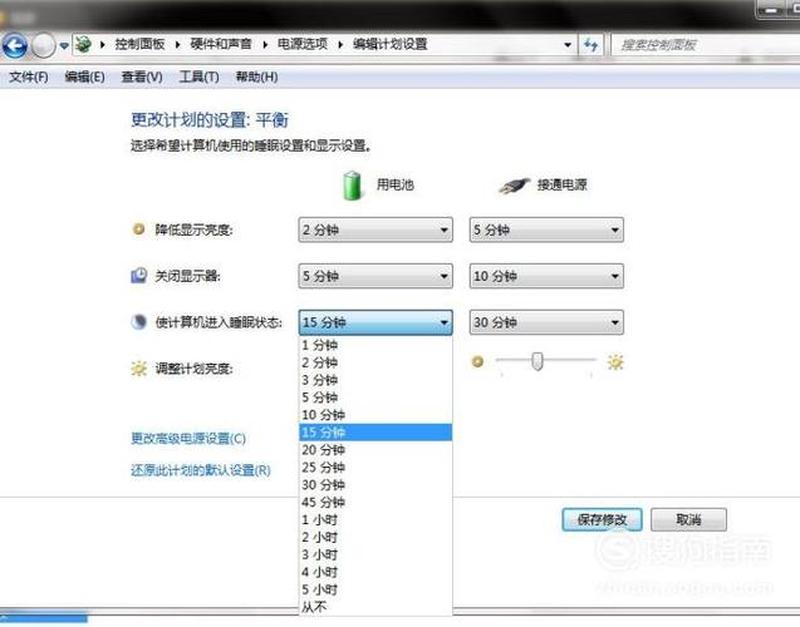
Task: Click the 搜索控制面板 search field
Action: pyautogui.click(x=707, y=45)
